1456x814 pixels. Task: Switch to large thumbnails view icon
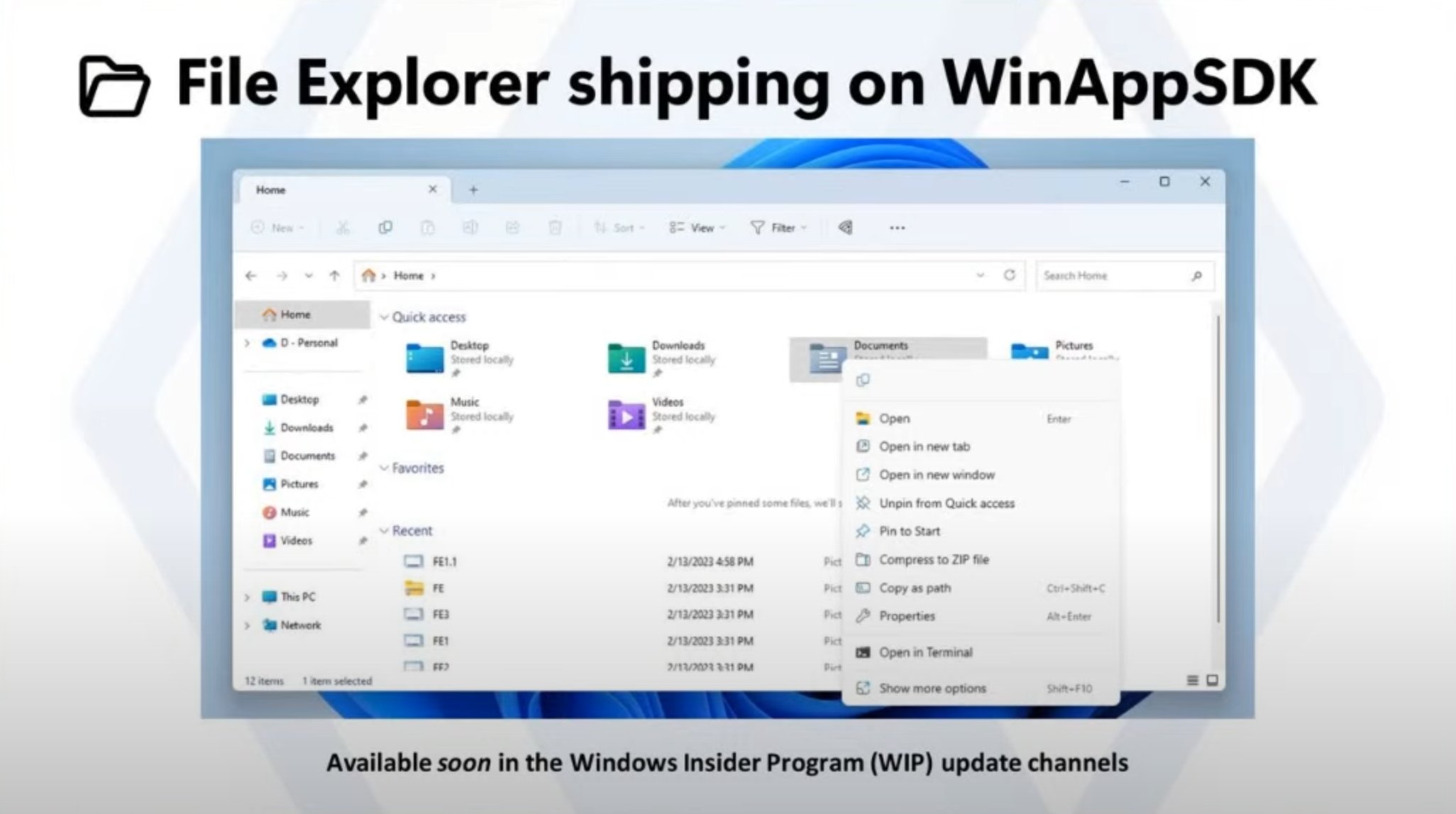(1213, 681)
